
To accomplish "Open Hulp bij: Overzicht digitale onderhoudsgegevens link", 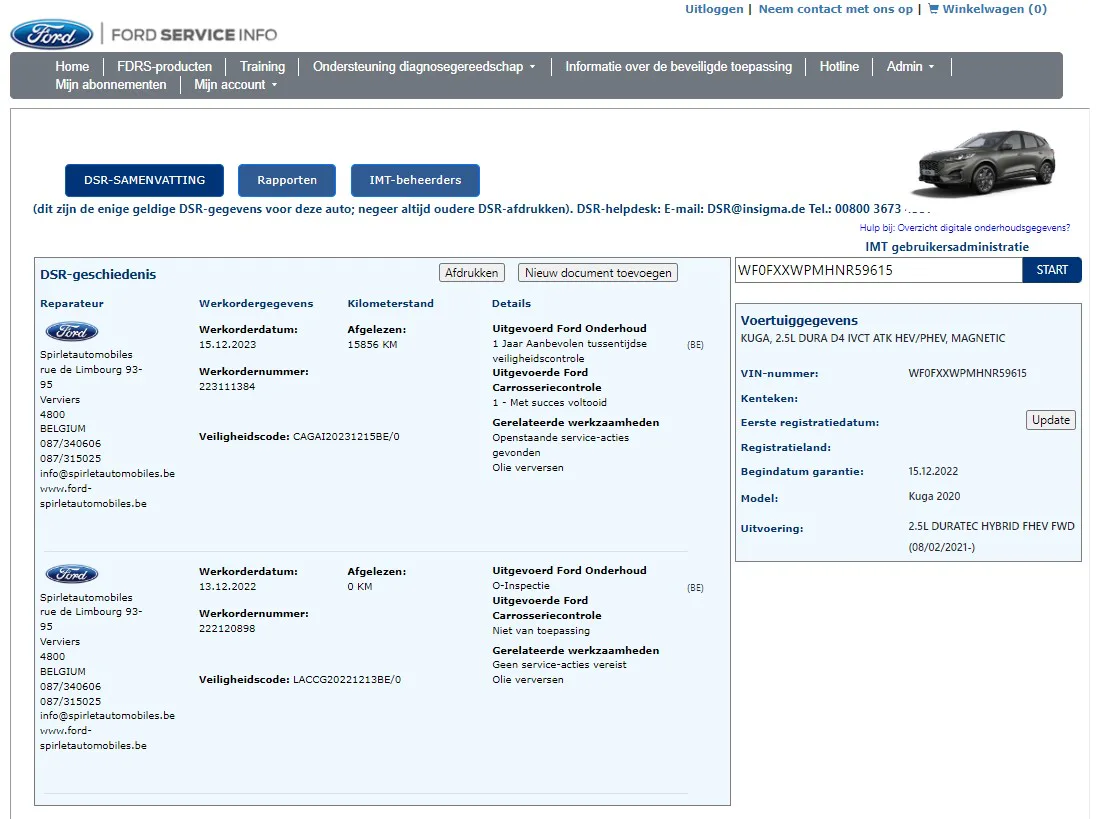I will (x=965, y=228).
